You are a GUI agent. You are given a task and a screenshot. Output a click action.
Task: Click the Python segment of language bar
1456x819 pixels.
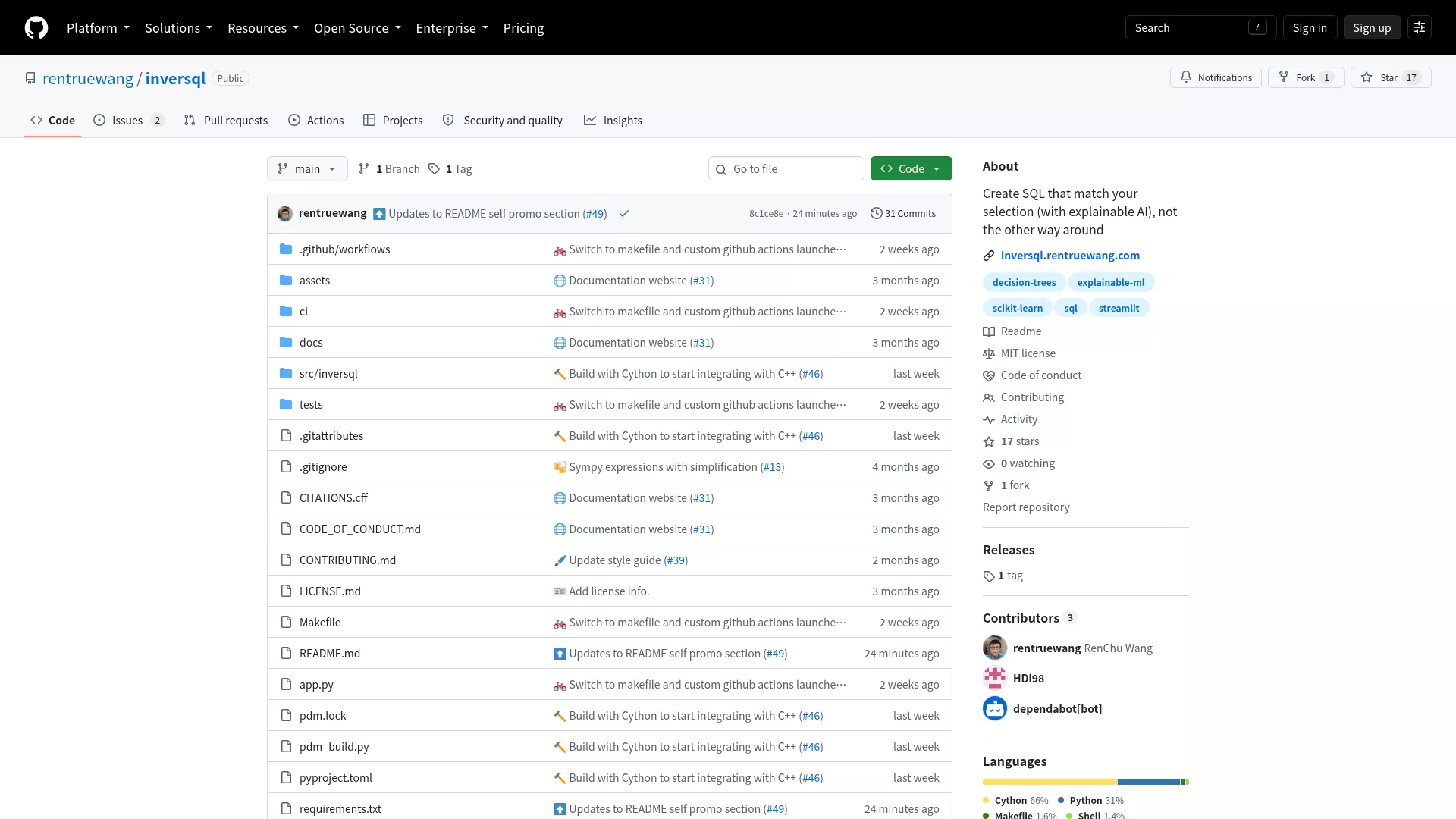coord(1149,782)
